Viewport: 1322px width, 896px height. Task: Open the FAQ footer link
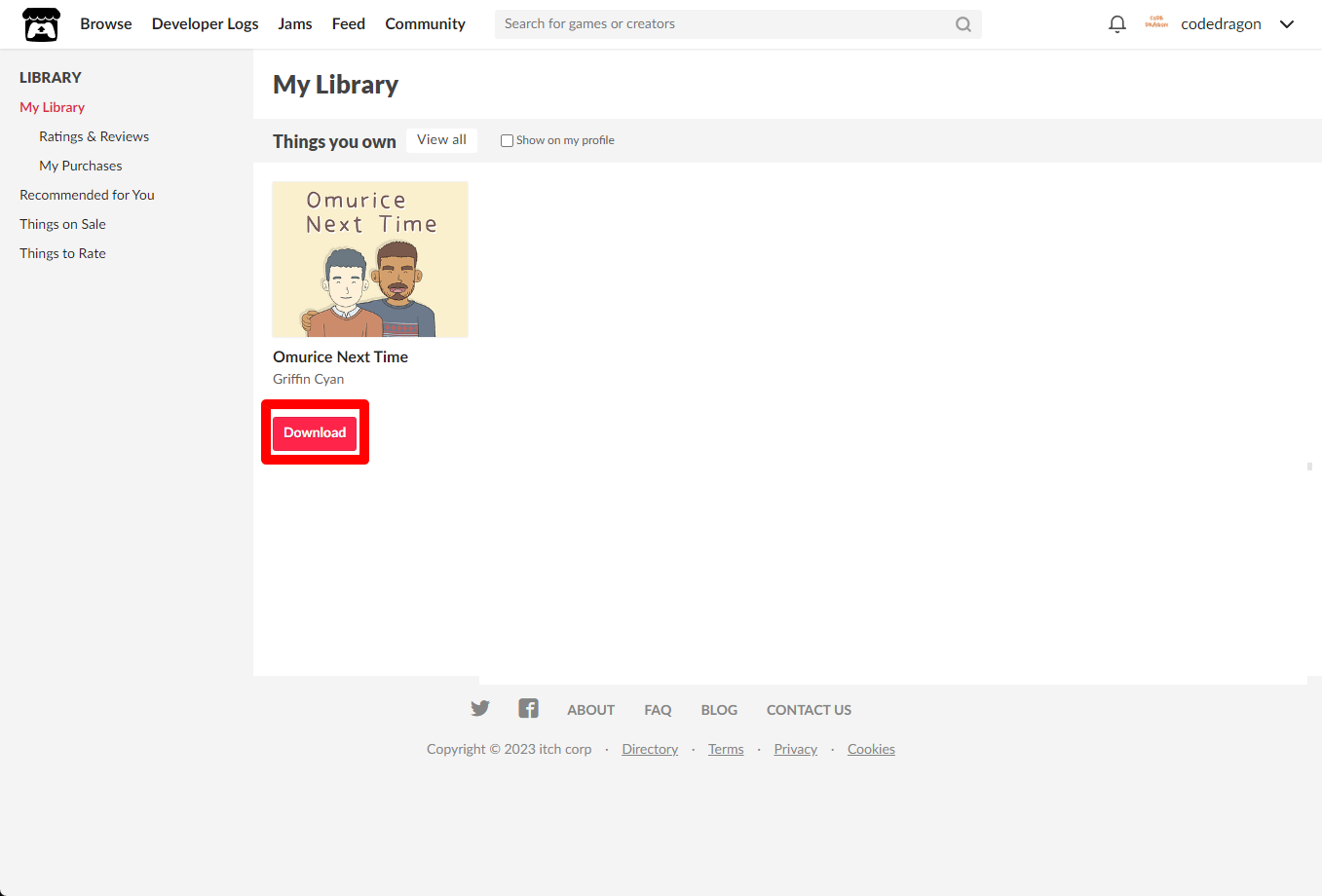658,710
